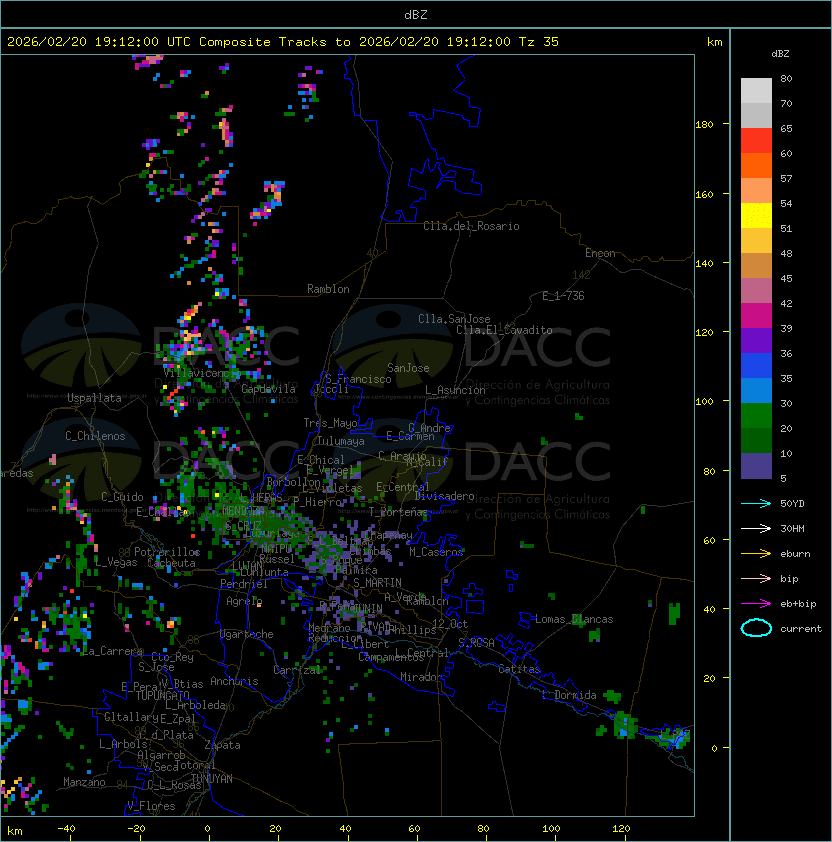
Task: Click the '57' value on the color scale
Action: [786, 178]
